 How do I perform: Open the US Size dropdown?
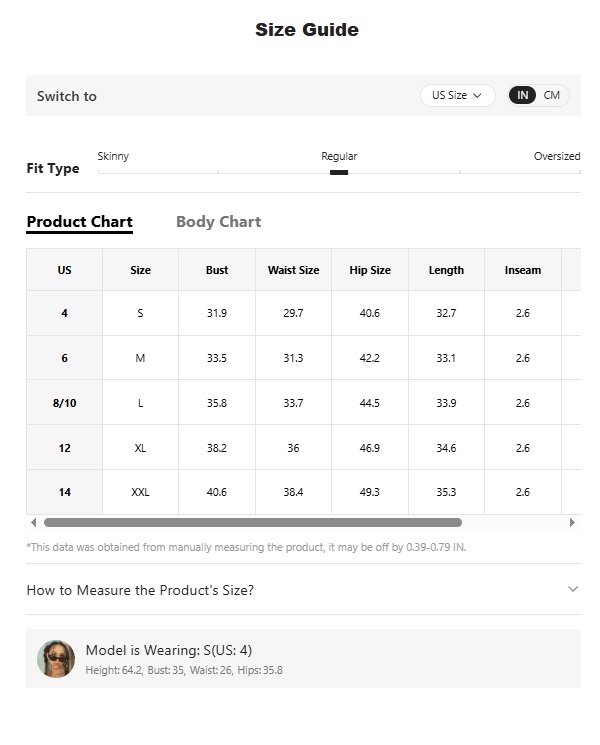click(x=457, y=96)
